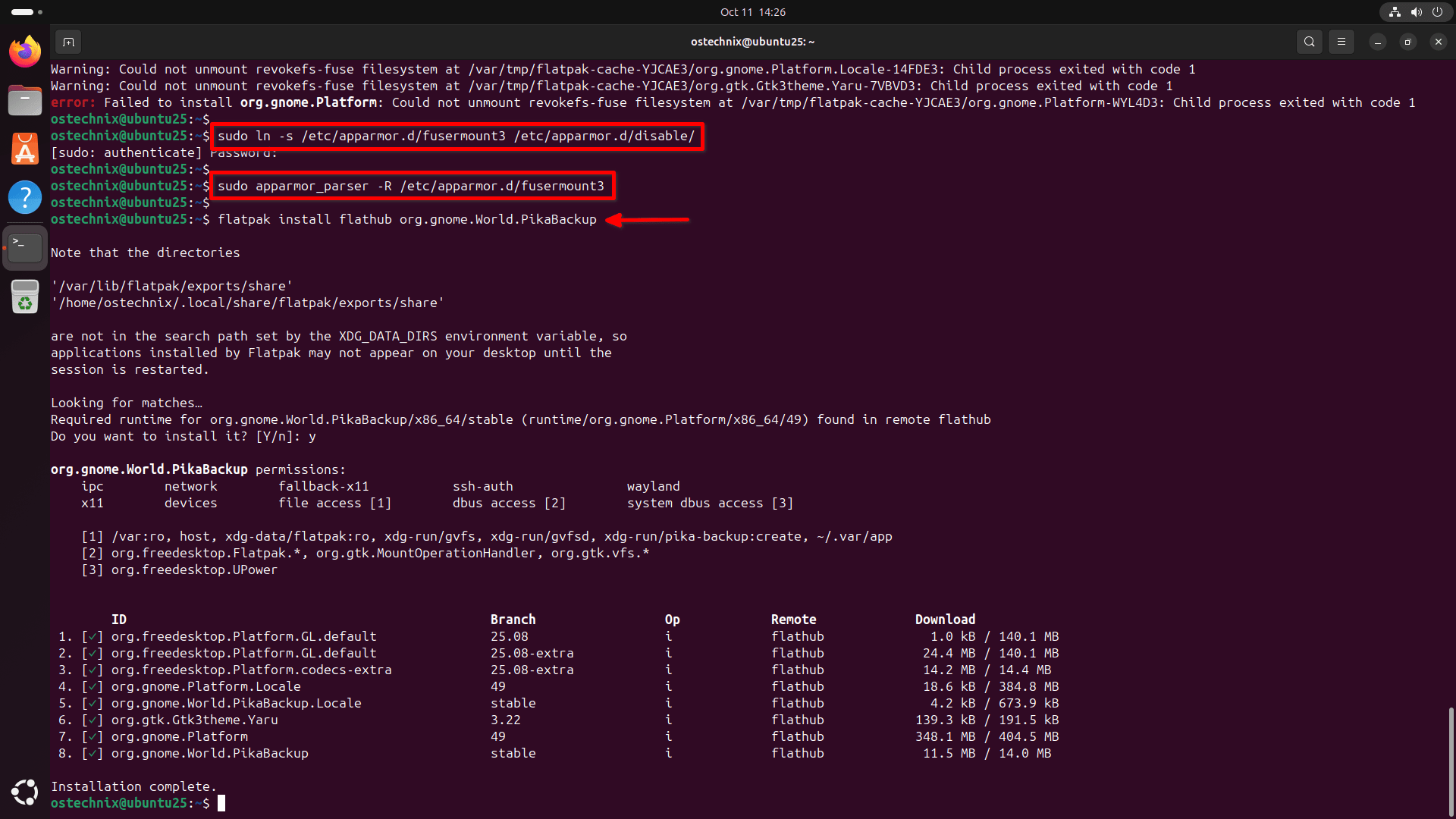Launch App Center from the dock

[x=25, y=149]
